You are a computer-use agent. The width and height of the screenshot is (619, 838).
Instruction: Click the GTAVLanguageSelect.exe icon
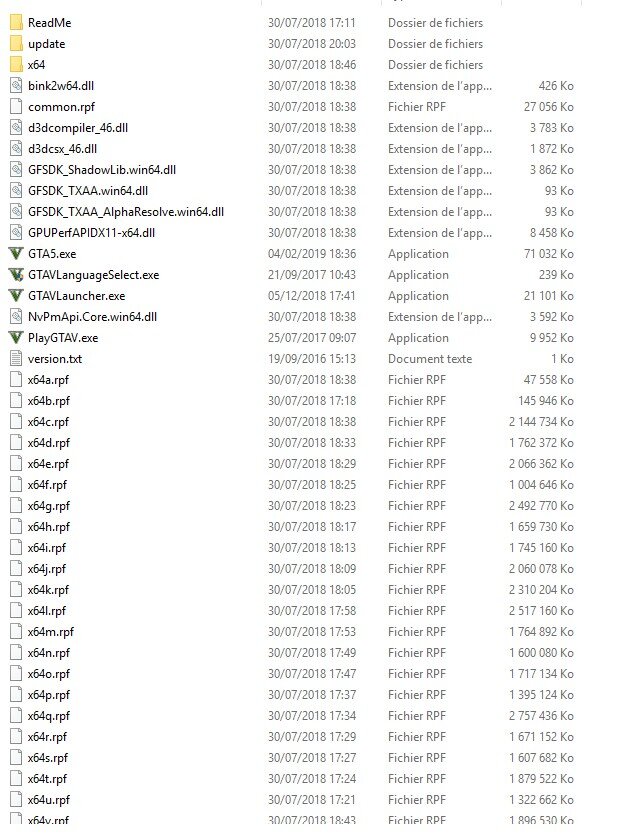pos(17,275)
